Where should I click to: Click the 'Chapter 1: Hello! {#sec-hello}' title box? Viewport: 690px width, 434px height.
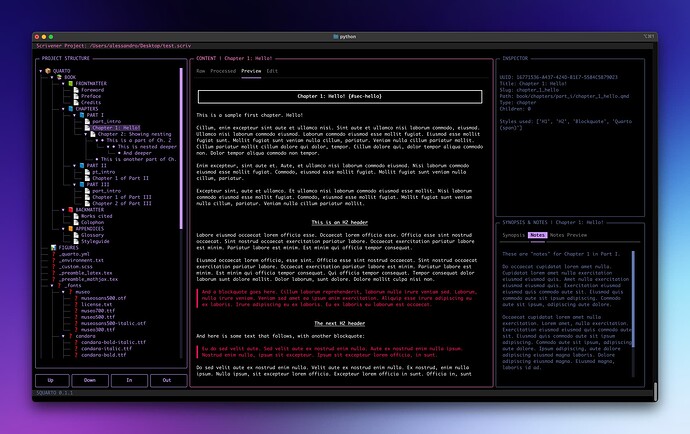340,96
